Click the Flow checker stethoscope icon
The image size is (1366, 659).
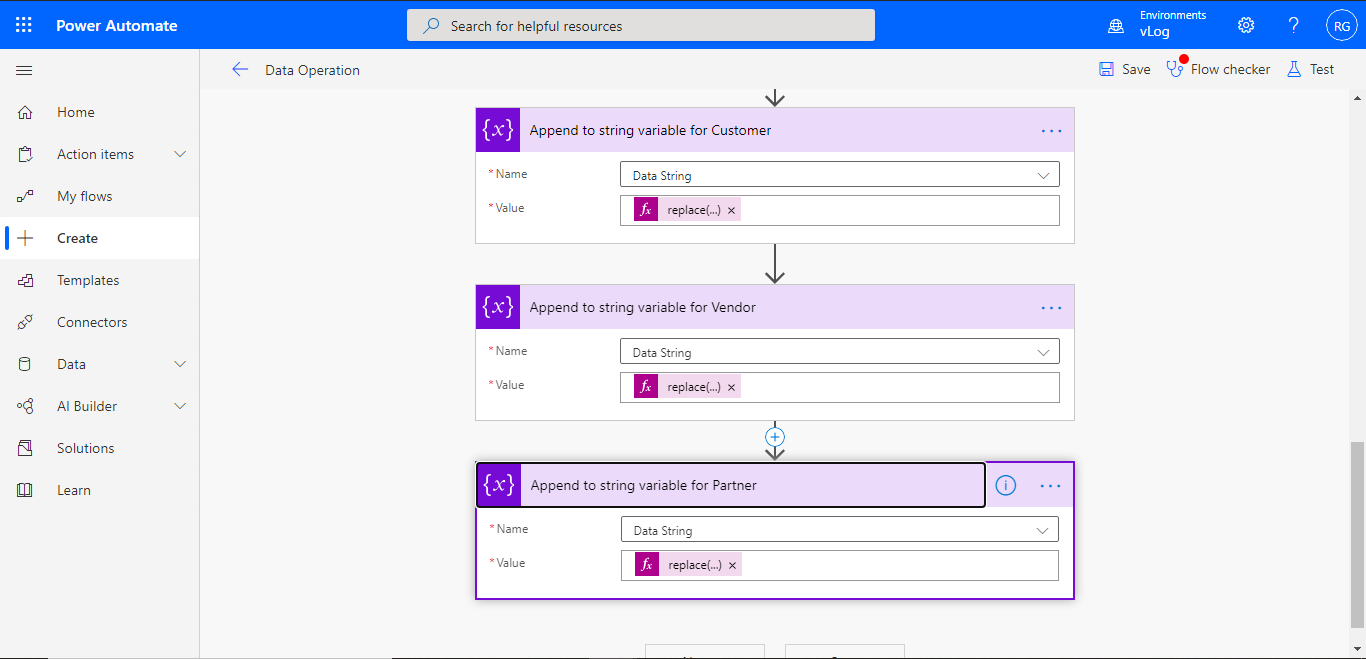[1175, 69]
